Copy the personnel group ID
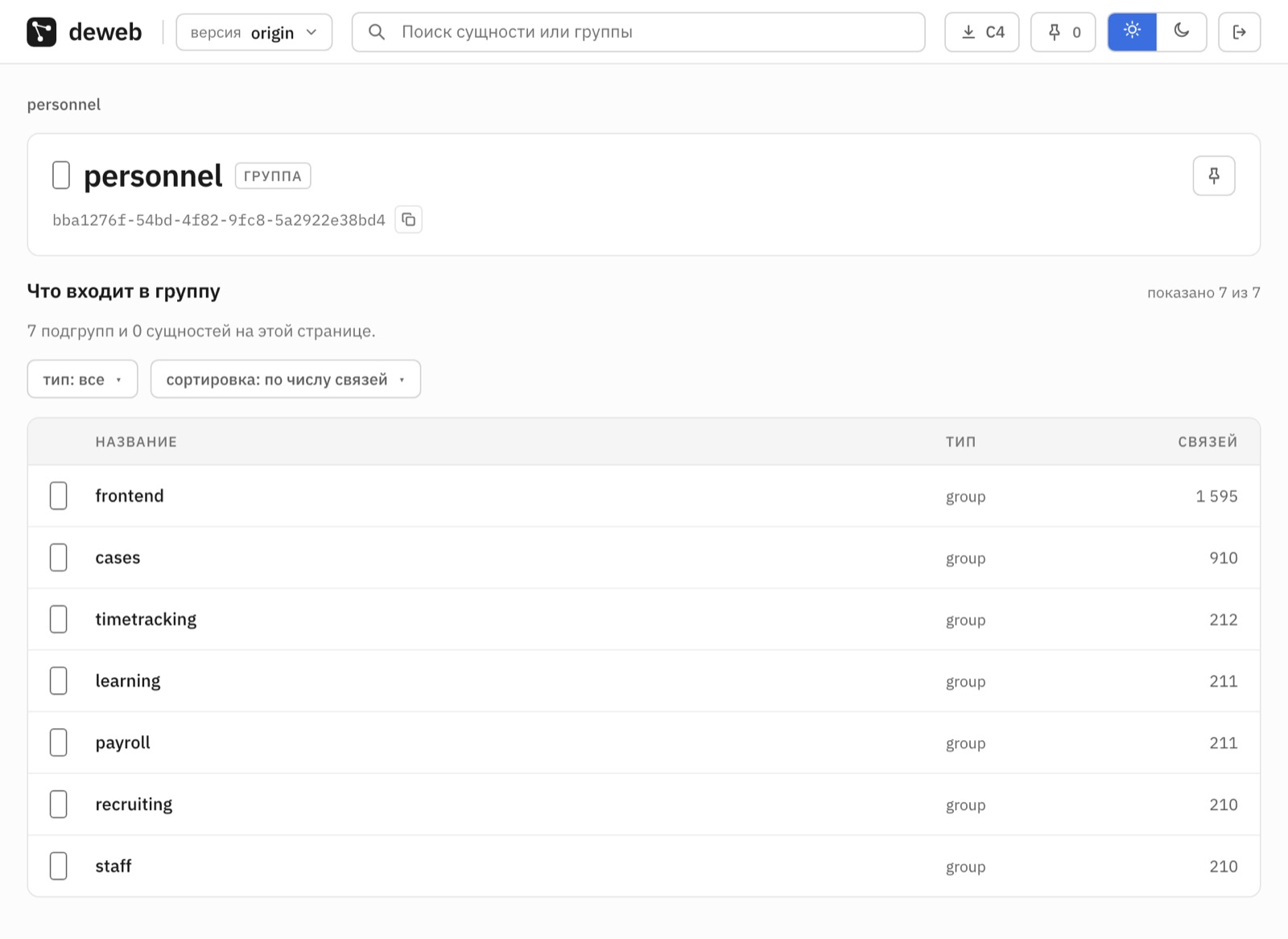Image resolution: width=1288 pixels, height=939 pixels. [x=409, y=220]
